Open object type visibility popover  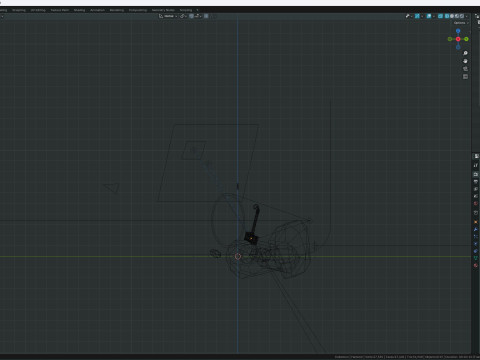point(409,16)
